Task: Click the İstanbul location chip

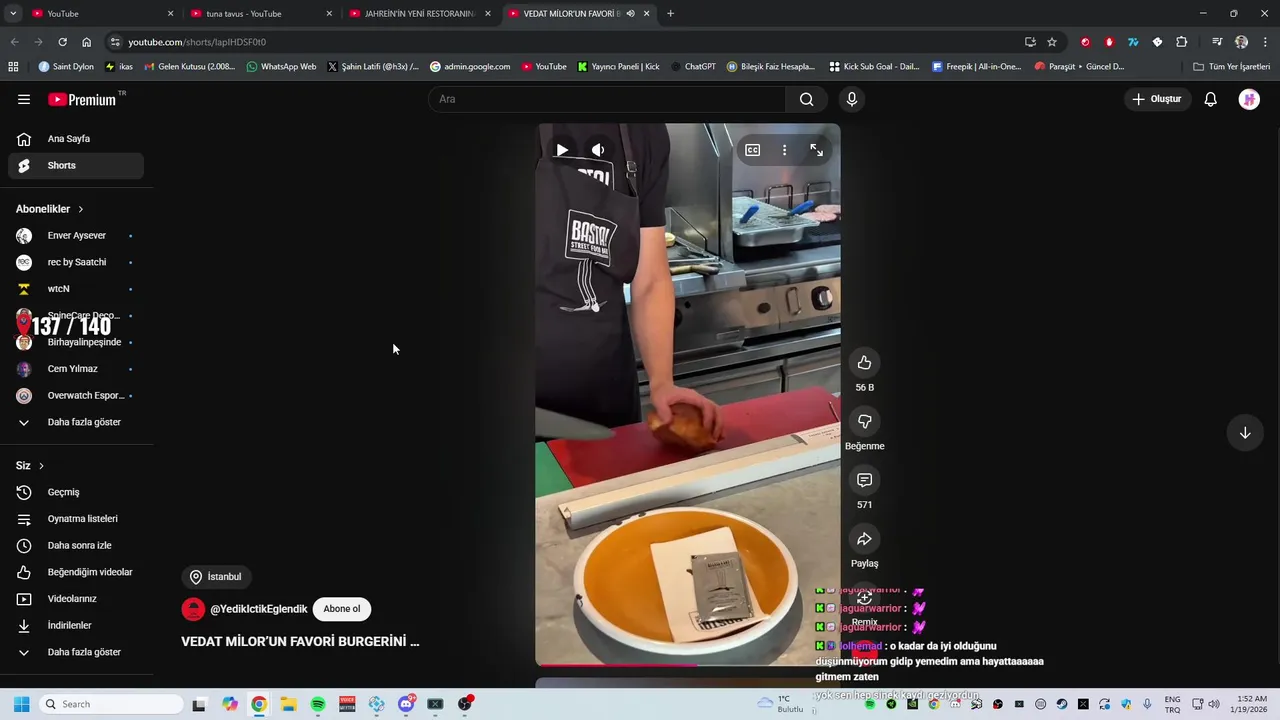Action: [x=216, y=577]
